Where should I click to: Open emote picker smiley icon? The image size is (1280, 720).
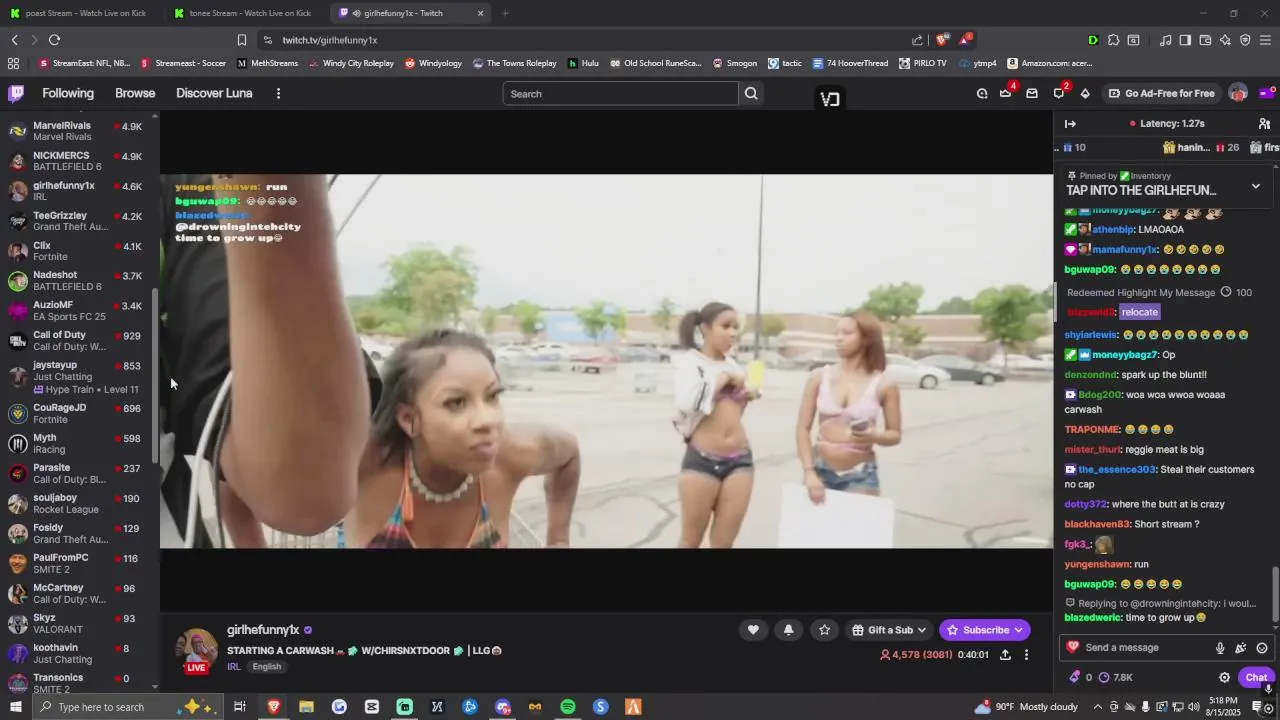[1262, 648]
